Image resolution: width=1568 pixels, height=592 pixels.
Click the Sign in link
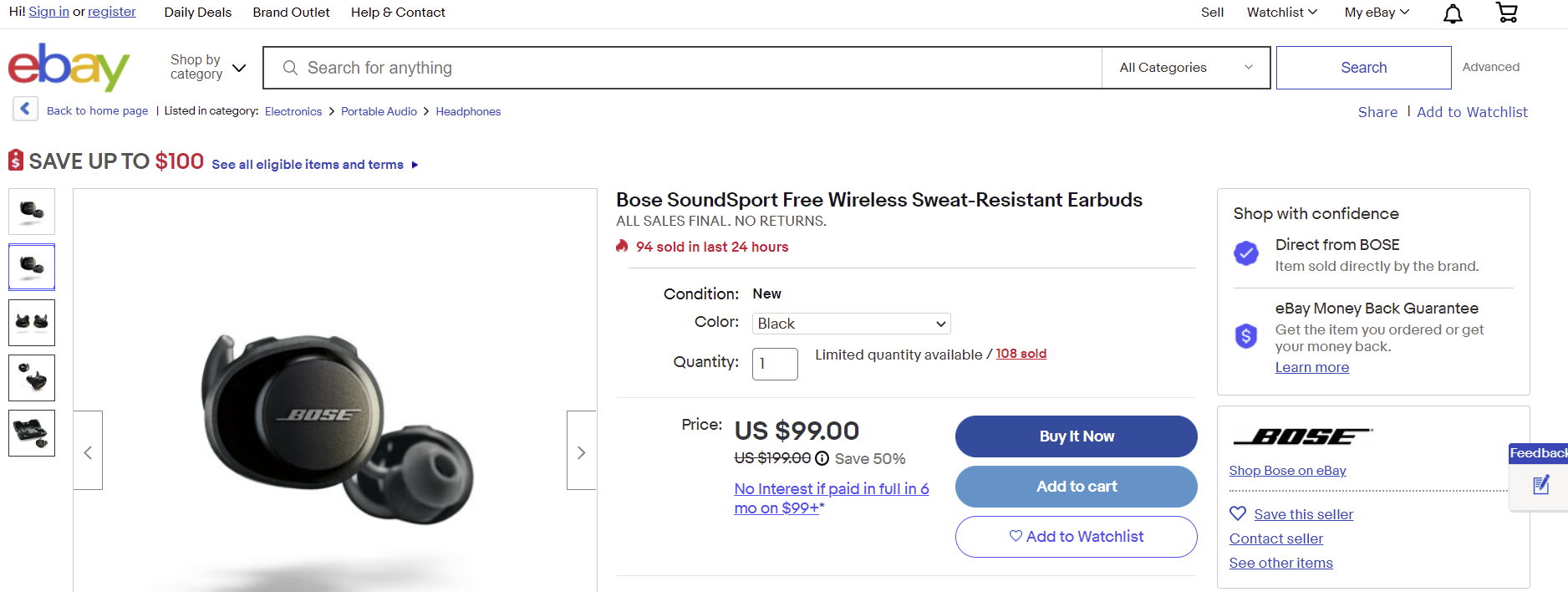[x=49, y=12]
